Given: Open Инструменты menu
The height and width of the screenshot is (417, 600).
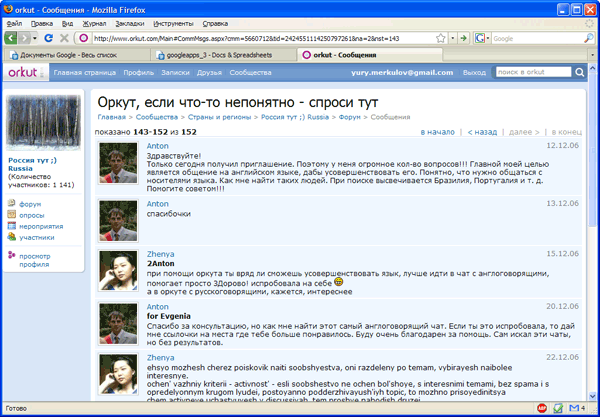Looking at the screenshot, I should tap(173, 24).
